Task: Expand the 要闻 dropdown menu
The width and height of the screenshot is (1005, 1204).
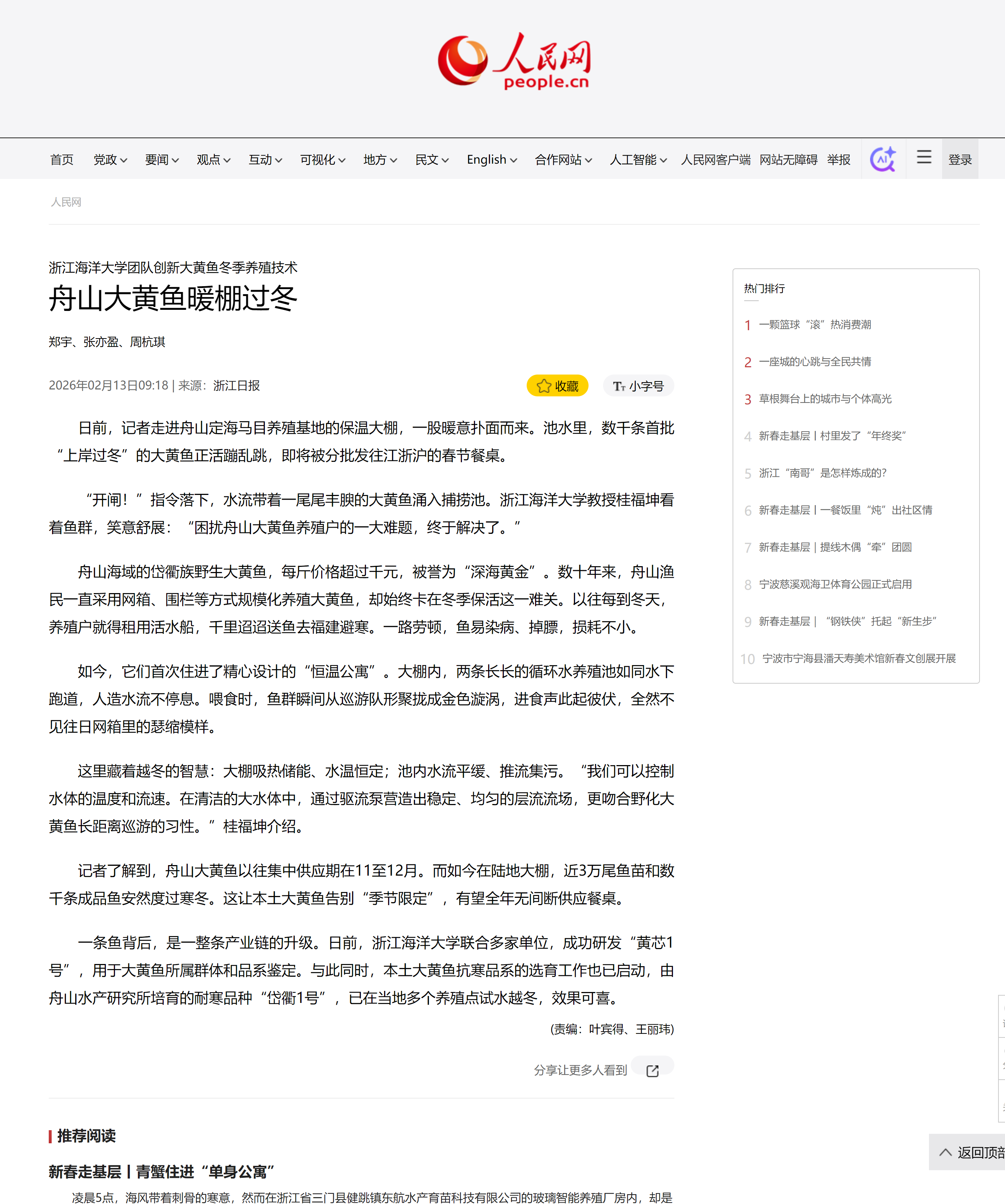Action: tap(162, 159)
